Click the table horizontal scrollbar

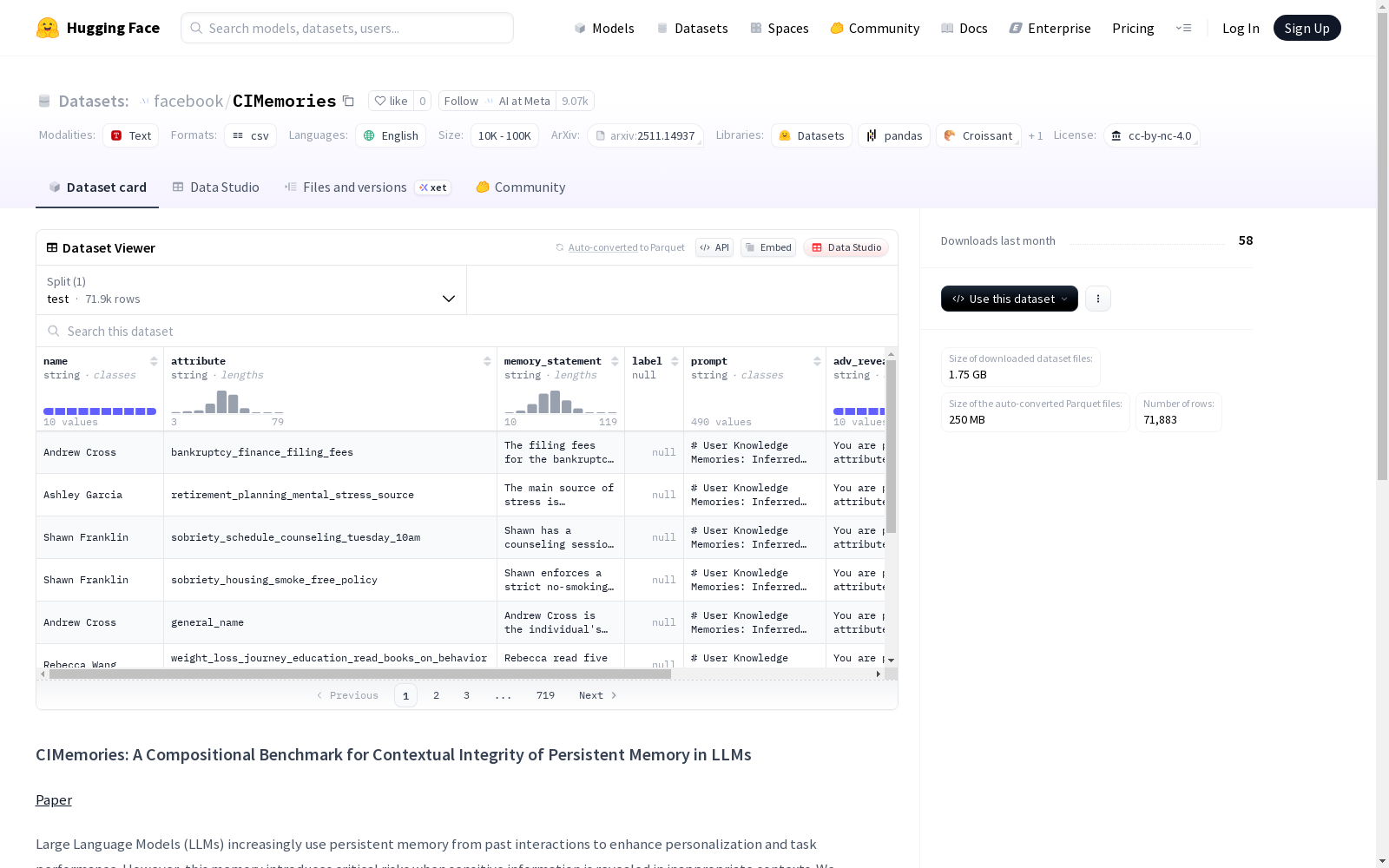click(x=360, y=674)
